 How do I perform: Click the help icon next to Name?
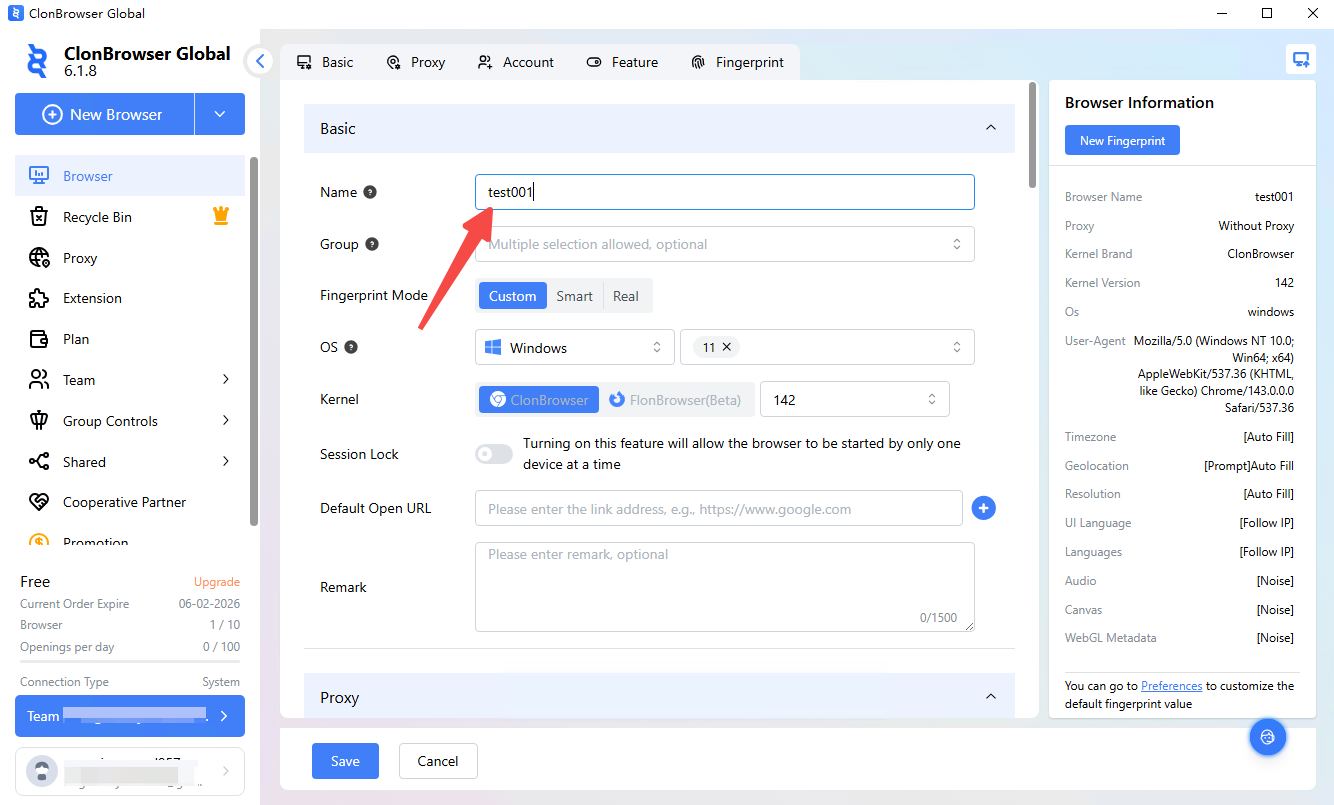pos(370,192)
